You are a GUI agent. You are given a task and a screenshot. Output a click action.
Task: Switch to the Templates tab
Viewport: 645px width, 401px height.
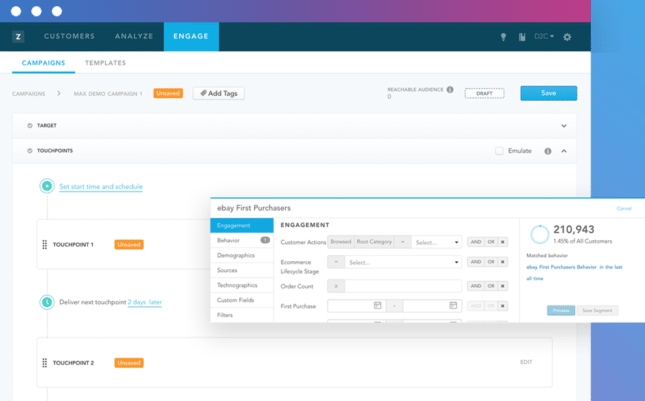pos(105,63)
